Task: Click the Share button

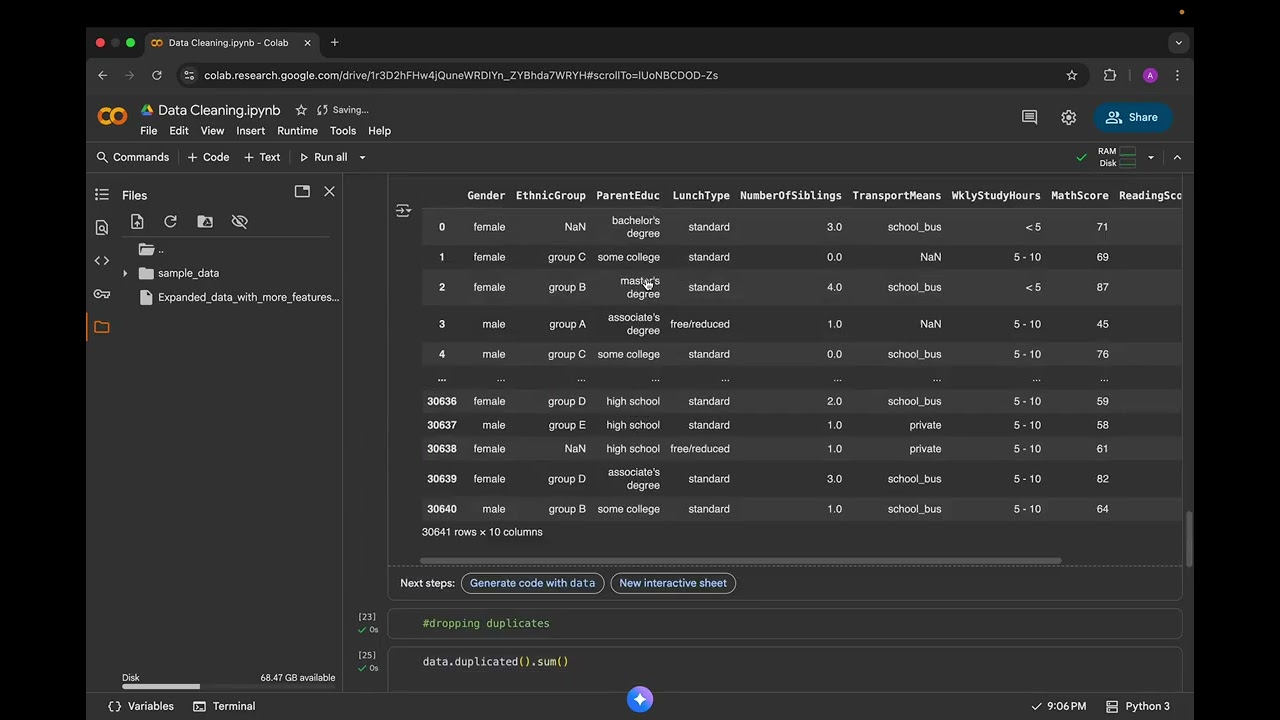Action: point(1132,117)
